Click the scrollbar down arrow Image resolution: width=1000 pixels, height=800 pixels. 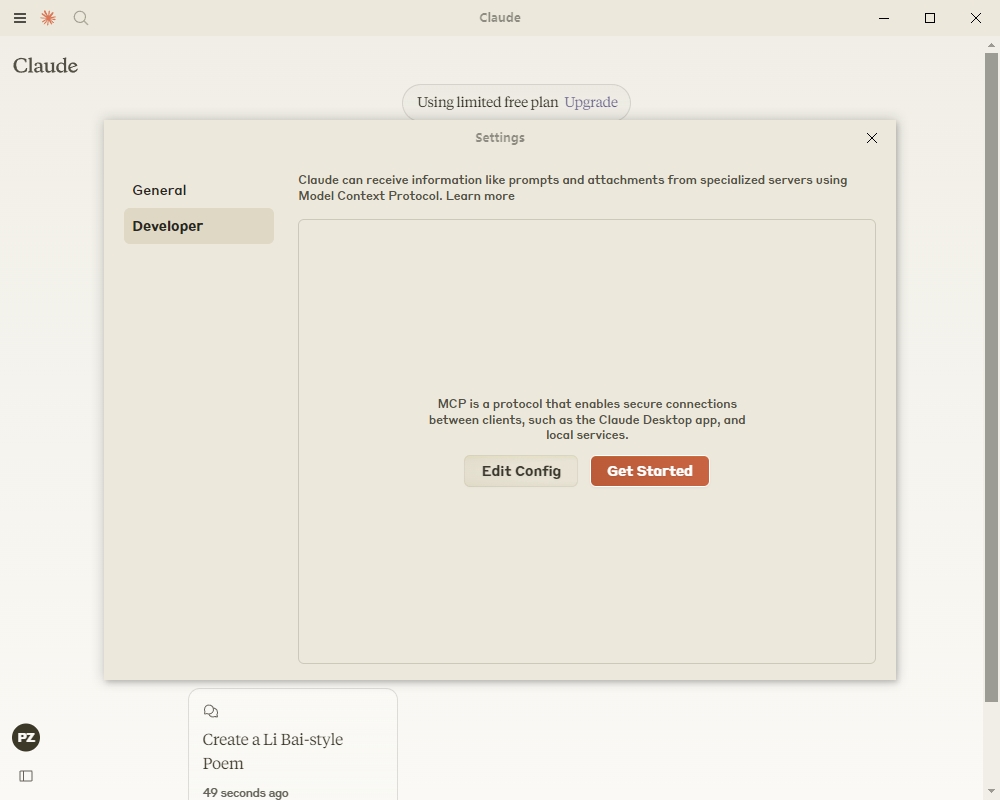(991, 791)
